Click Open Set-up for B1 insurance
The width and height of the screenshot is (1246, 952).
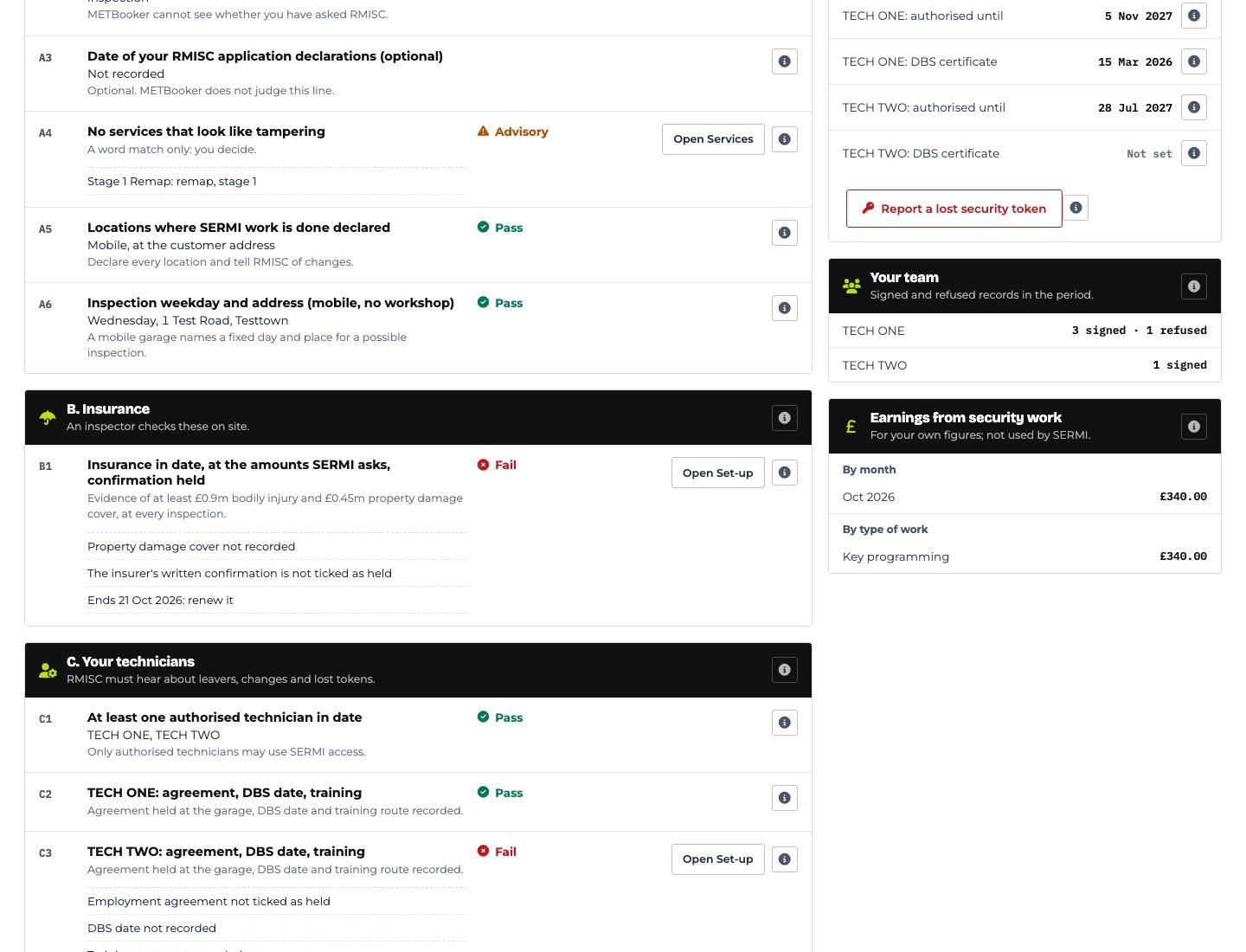[x=718, y=473]
